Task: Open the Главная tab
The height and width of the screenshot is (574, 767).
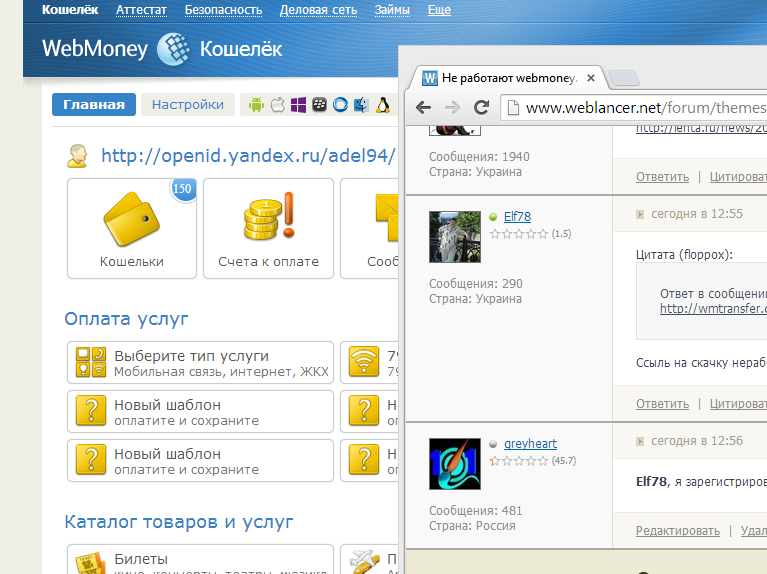Action: (93, 105)
